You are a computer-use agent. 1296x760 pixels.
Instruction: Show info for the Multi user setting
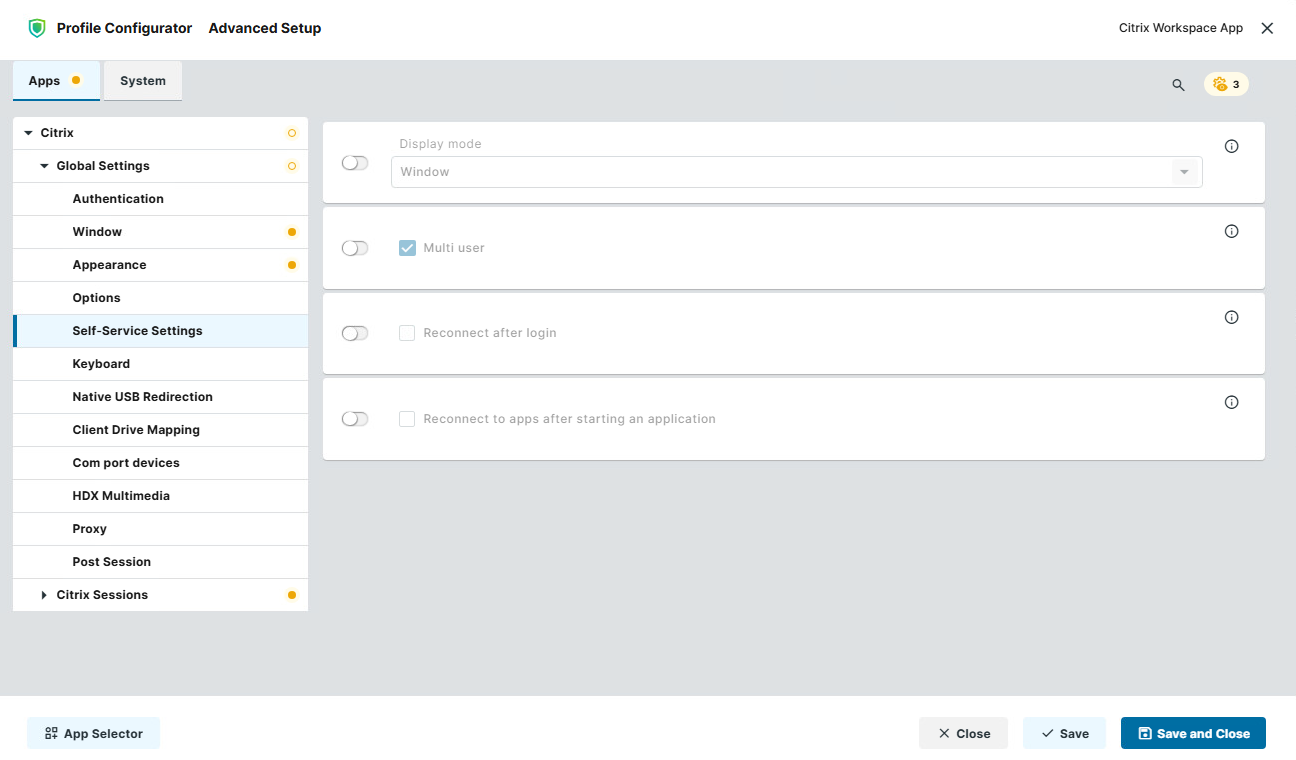[1232, 231]
